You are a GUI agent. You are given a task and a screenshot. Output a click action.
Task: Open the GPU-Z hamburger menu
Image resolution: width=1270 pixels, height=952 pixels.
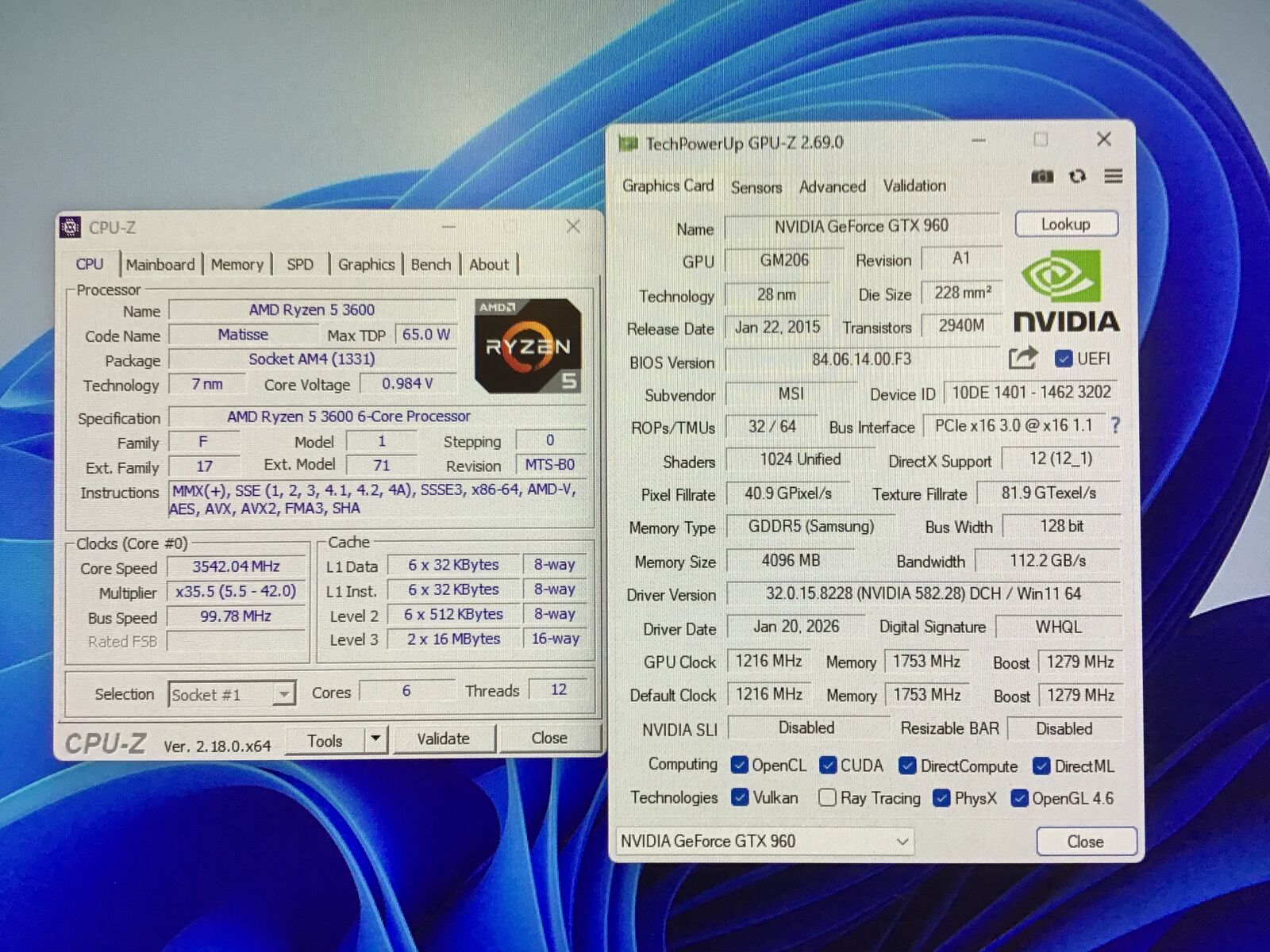tap(1114, 176)
